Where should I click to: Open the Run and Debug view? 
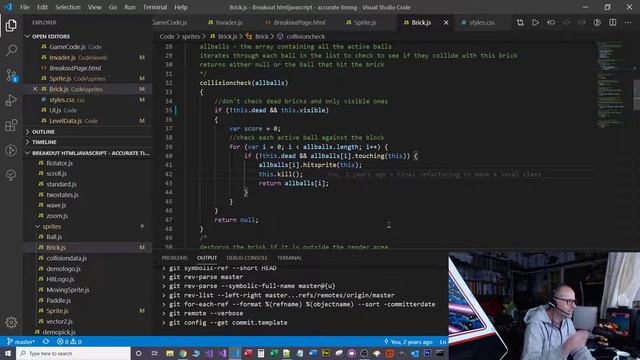(11, 100)
